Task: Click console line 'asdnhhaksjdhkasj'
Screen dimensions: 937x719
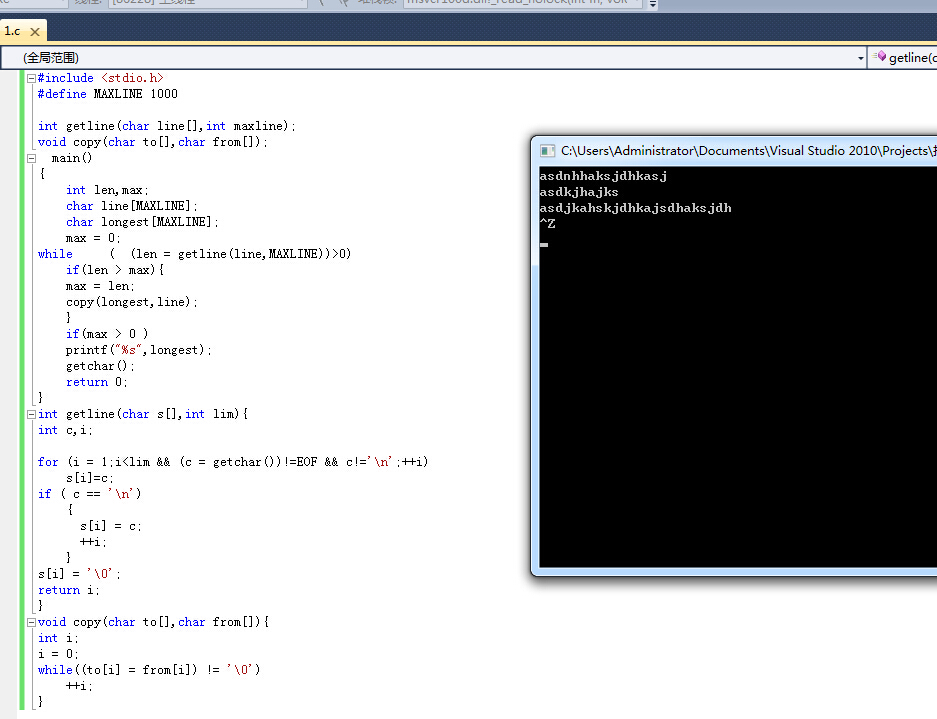Action: coord(603,176)
